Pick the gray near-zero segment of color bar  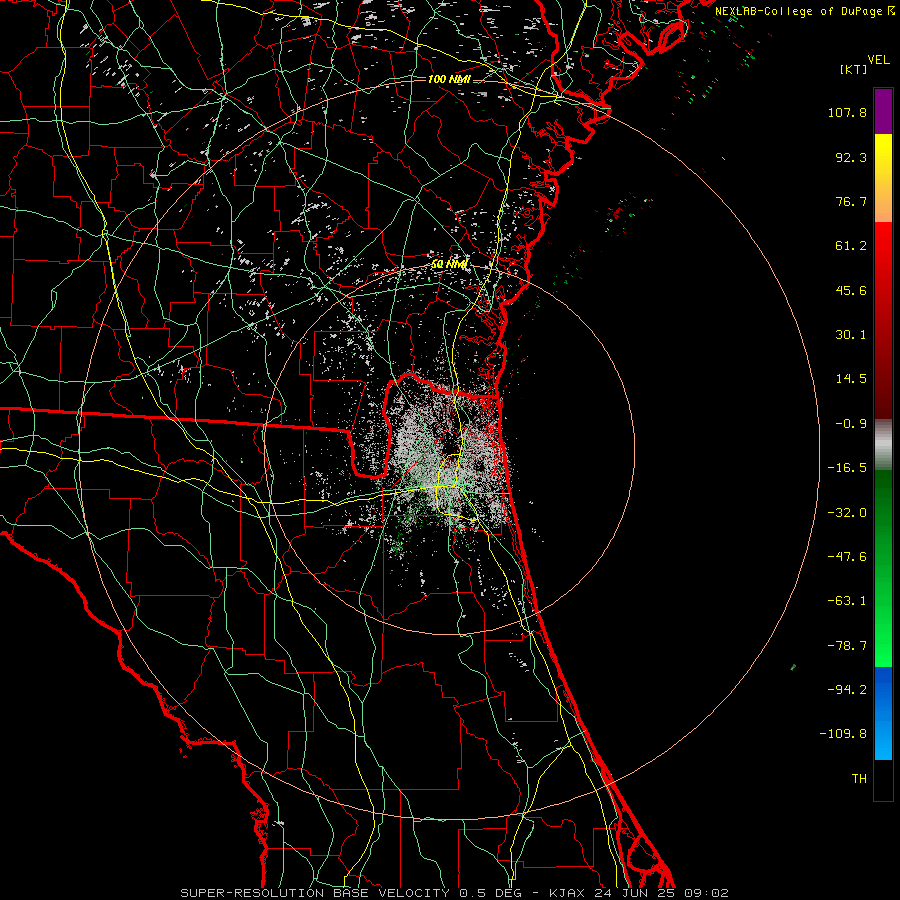883,445
